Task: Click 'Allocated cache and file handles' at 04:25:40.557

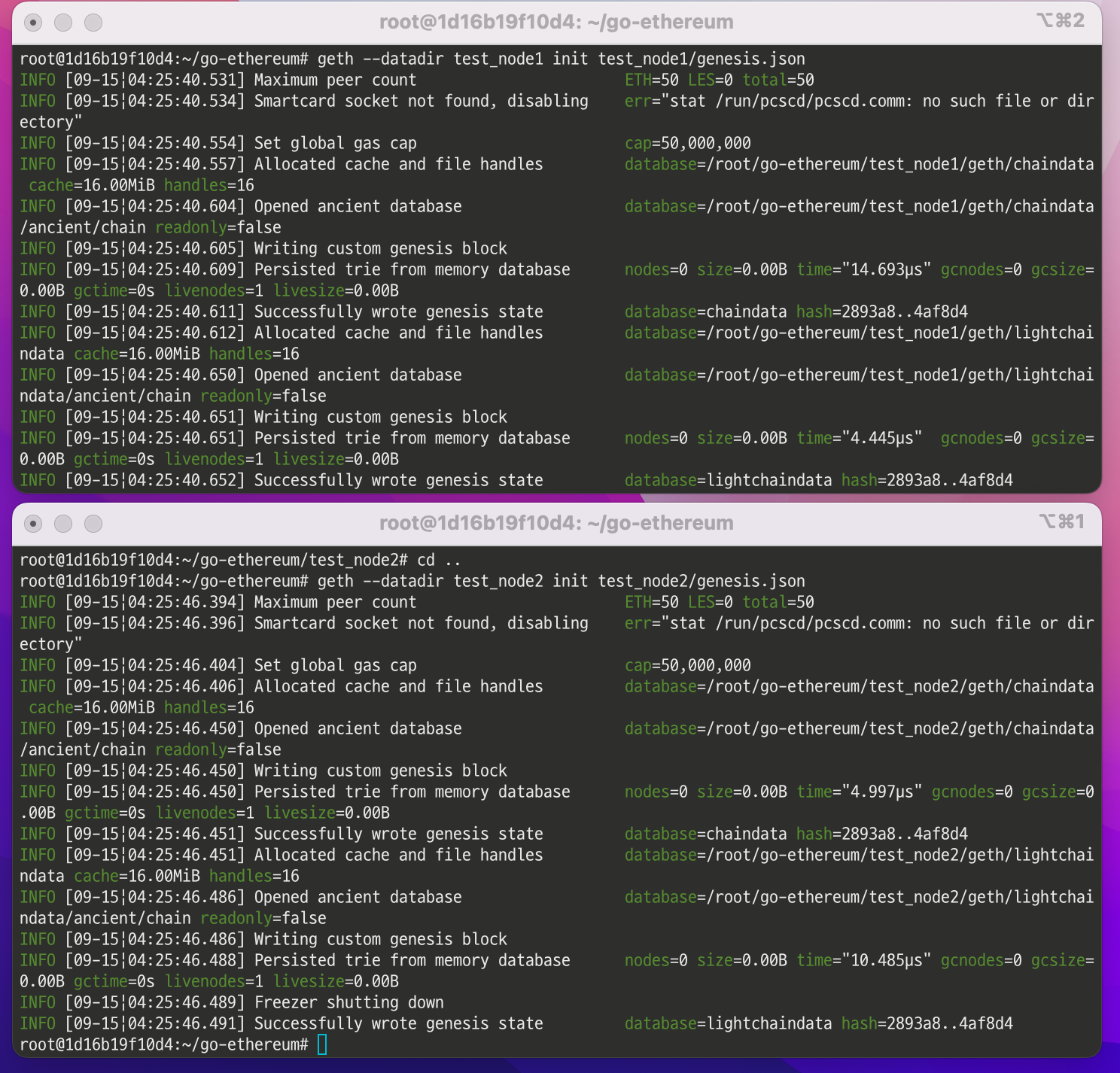Action: coord(398,164)
